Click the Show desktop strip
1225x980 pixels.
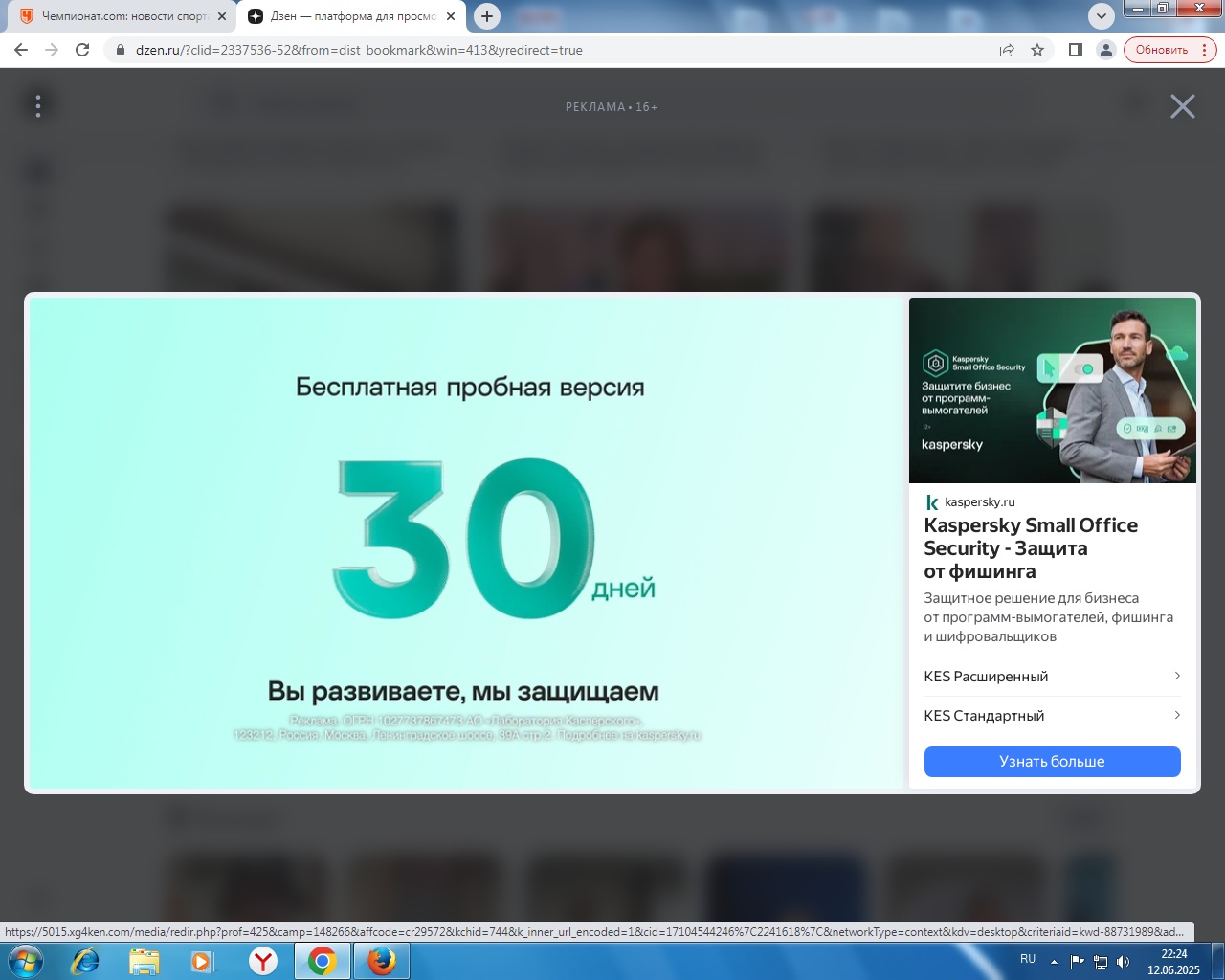(1217, 961)
